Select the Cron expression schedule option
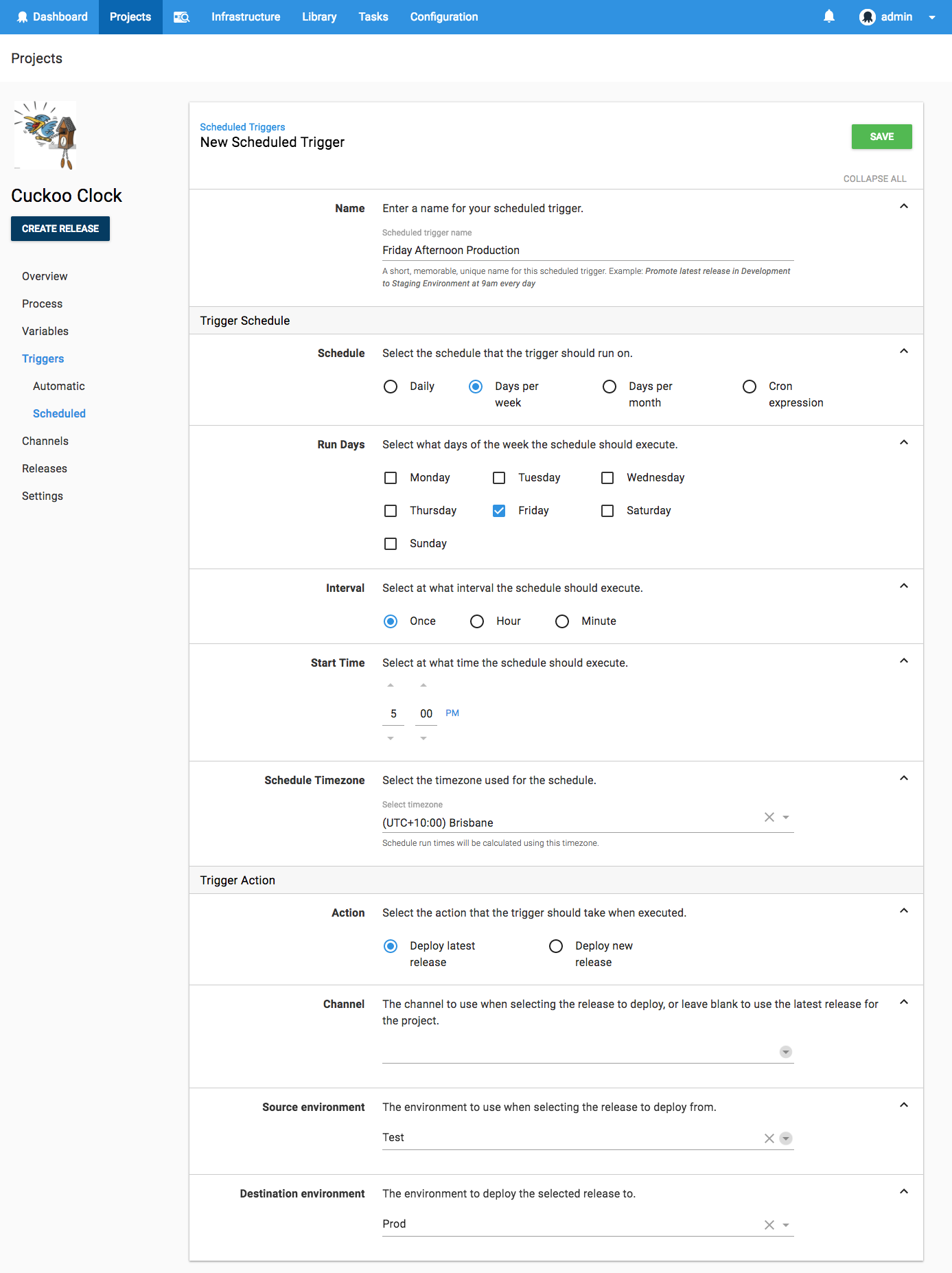Viewport: 952px width, 1273px height. pyautogui.click(x=750, y=387)
